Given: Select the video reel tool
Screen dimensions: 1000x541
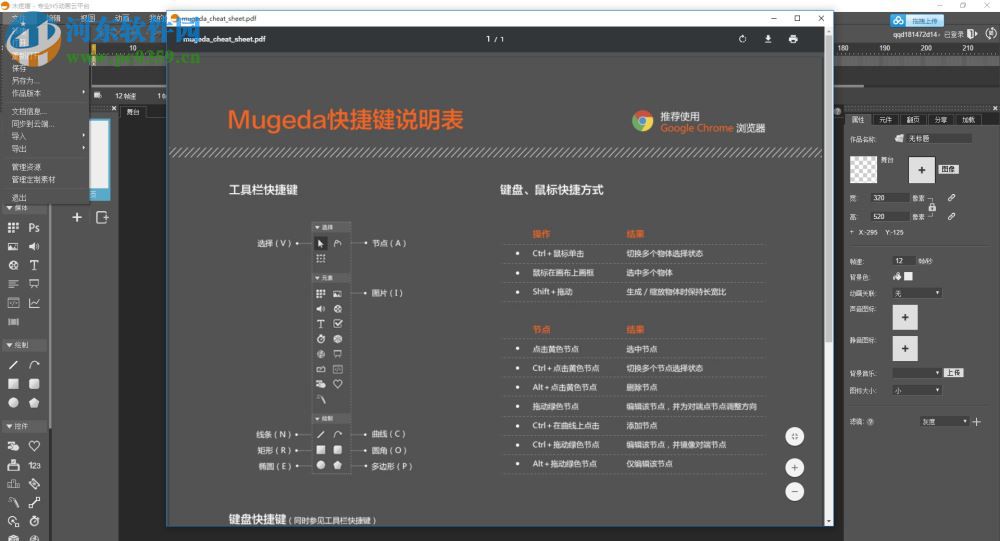Looking at the screenshot, I should click(13, 265).
